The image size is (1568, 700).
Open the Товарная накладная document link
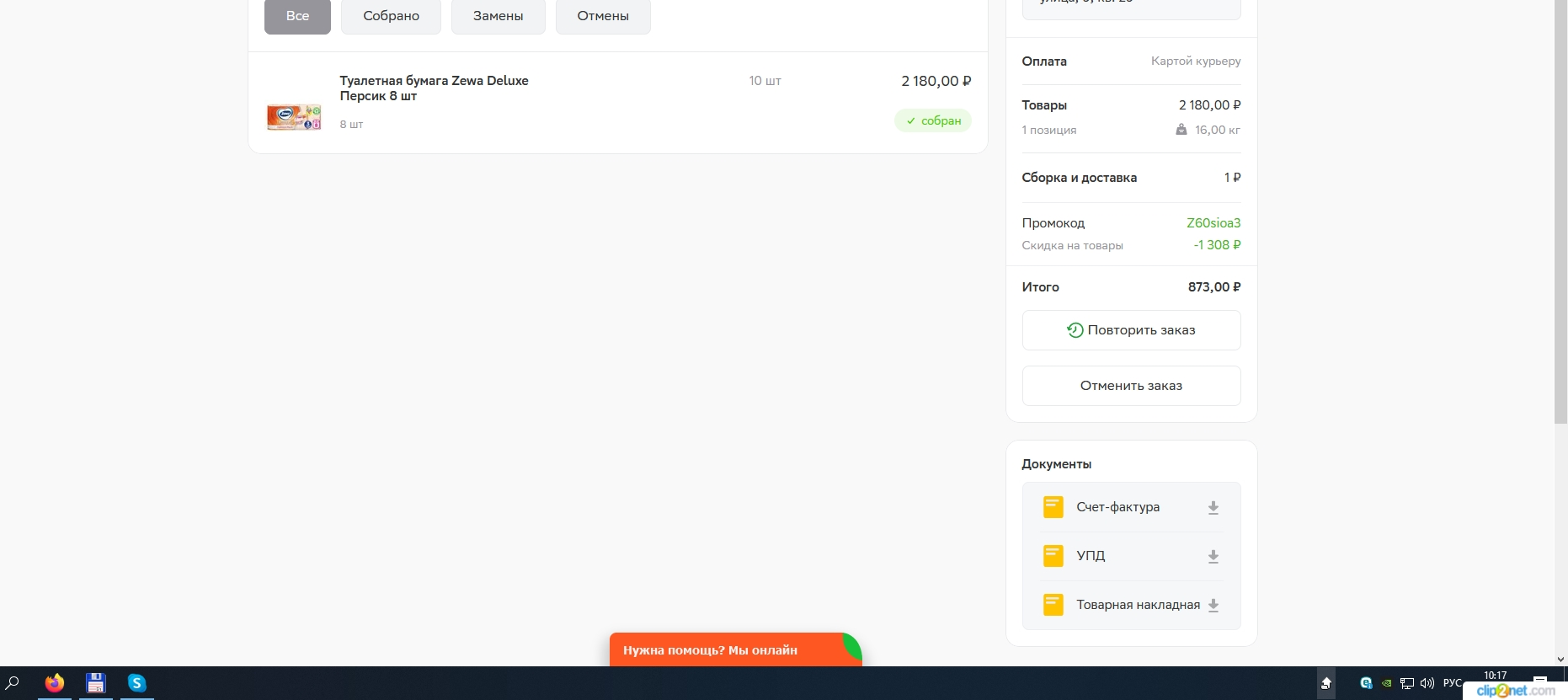(1138, 605)
